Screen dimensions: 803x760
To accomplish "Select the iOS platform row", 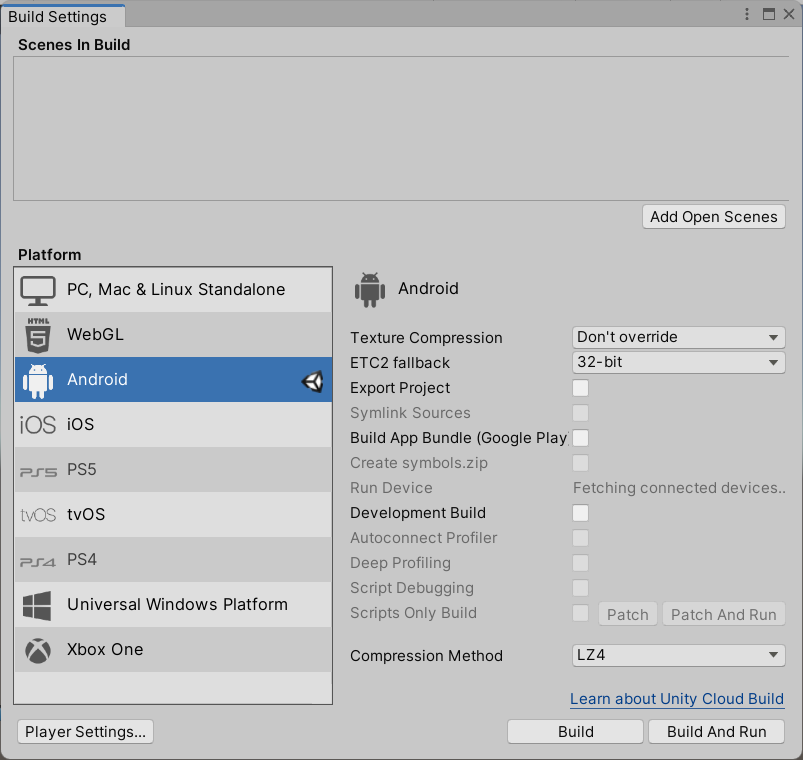I will (173, 425).
